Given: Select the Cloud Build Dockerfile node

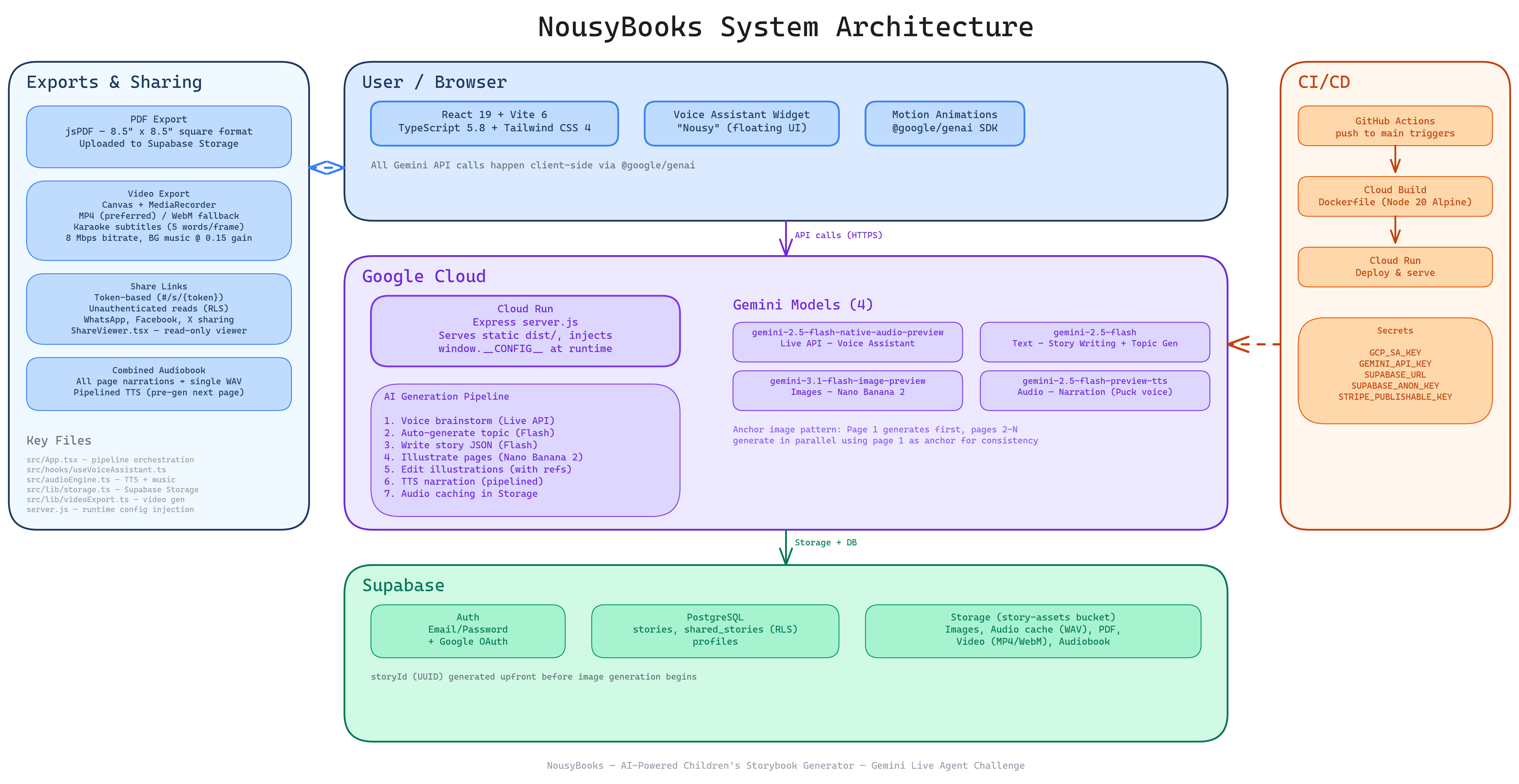Looking at the screenshot, I should (1394, 196).
